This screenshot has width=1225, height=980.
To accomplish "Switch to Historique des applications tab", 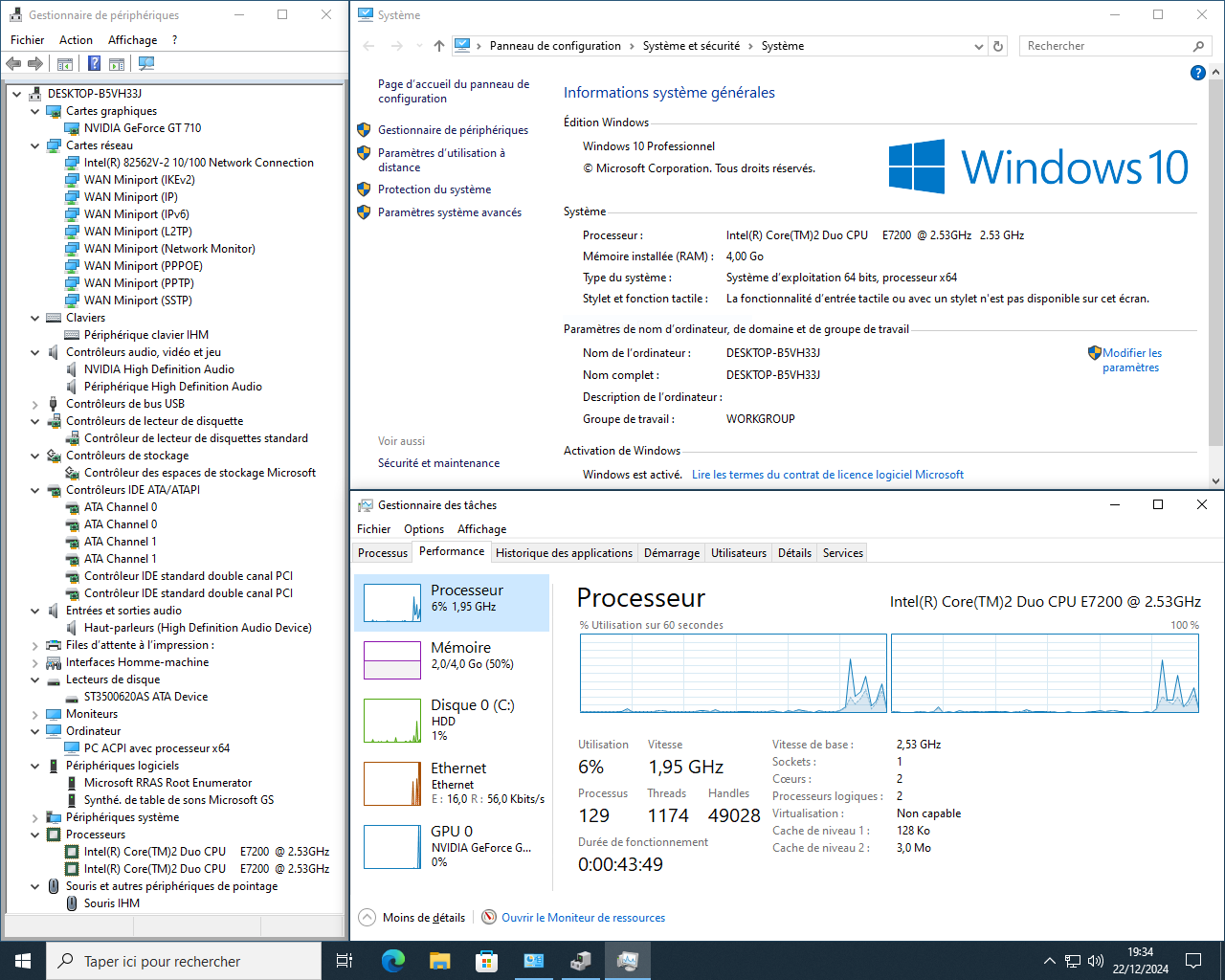I will (564, 553).
